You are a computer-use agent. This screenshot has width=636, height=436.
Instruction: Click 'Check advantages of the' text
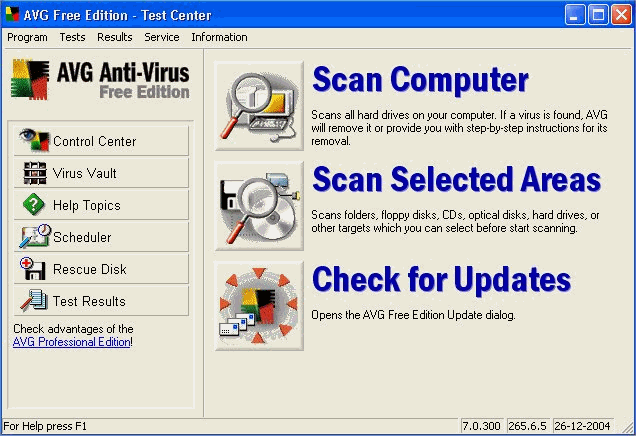tap(73, 329)
